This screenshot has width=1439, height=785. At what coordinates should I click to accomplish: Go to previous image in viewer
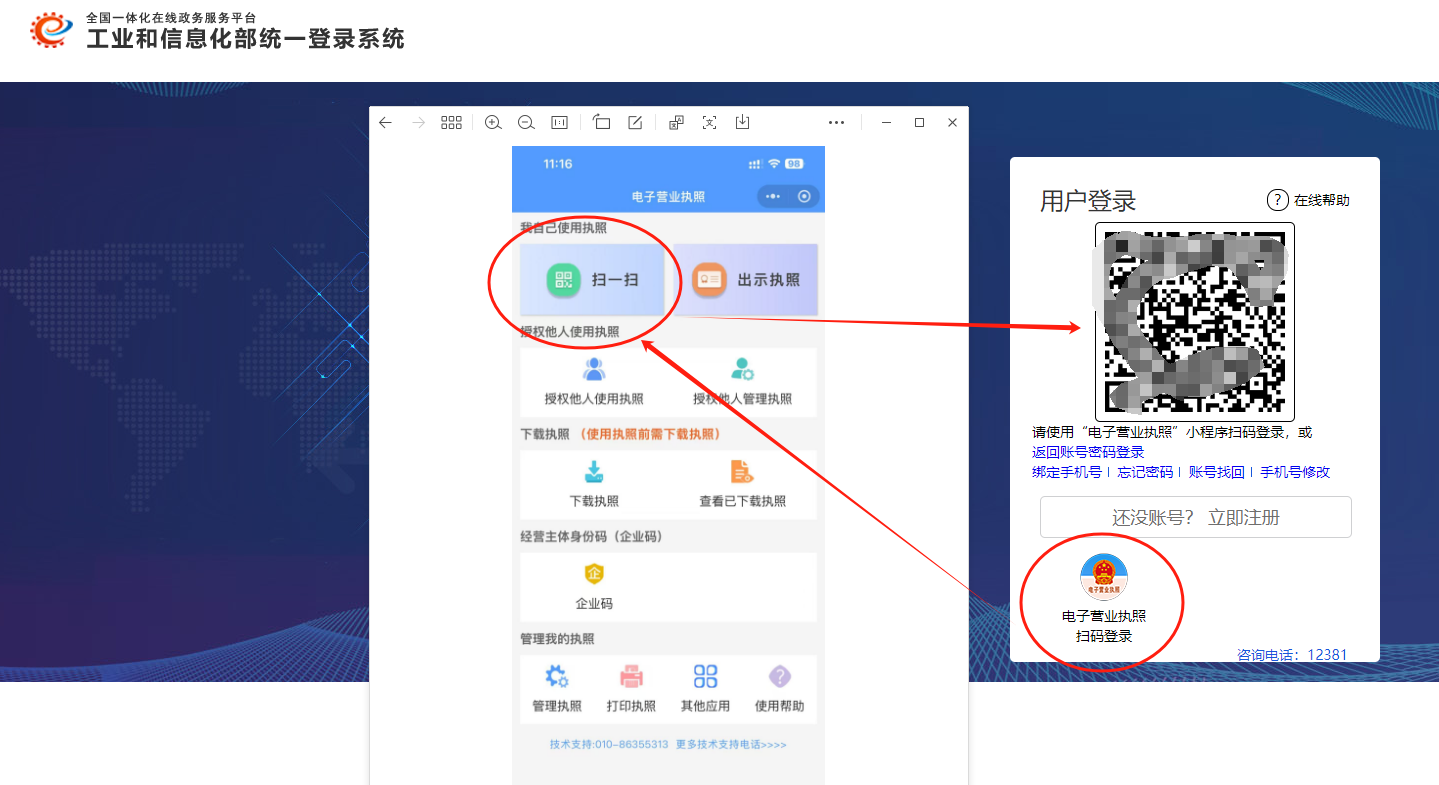(x=385, y=122)
